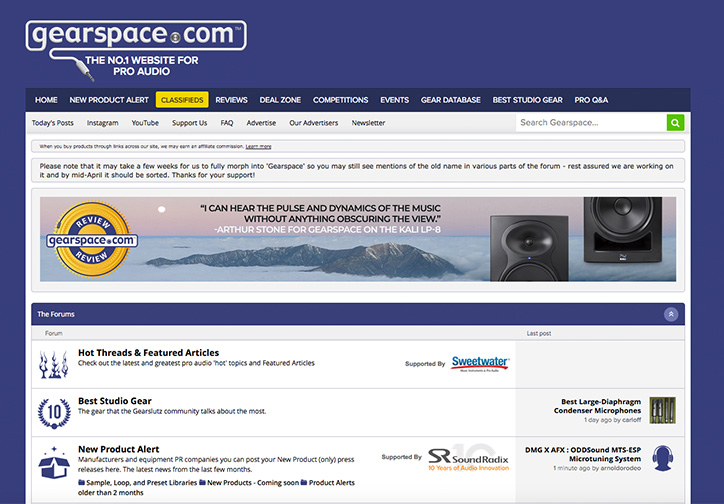Click the Newsletter link
724x504 pixels.
(368, 123)
